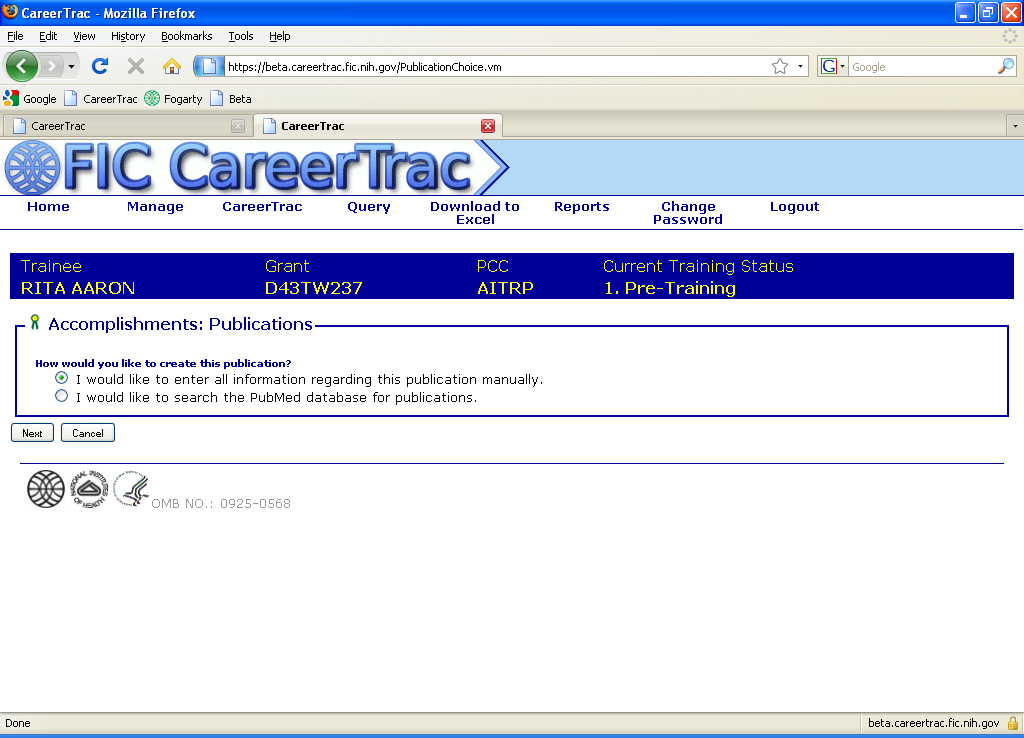Reload the page with the refresh icon
1024x738 pixels.
[100, 66]
